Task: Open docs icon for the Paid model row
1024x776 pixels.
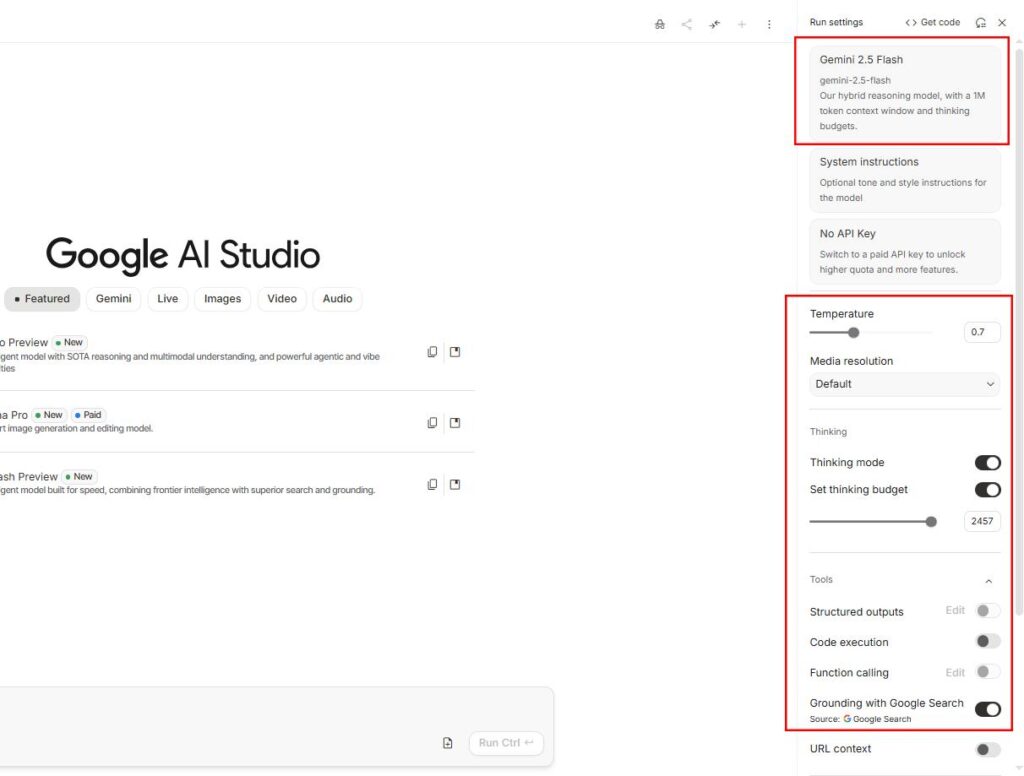Action: (x=455, y=423)
